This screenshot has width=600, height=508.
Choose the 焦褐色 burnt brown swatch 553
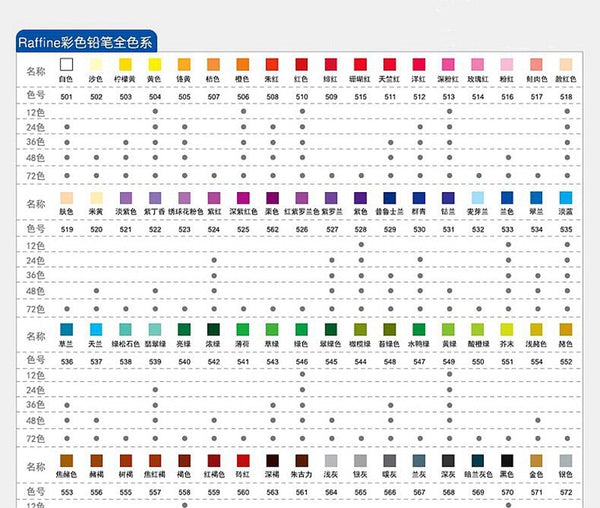67,459
